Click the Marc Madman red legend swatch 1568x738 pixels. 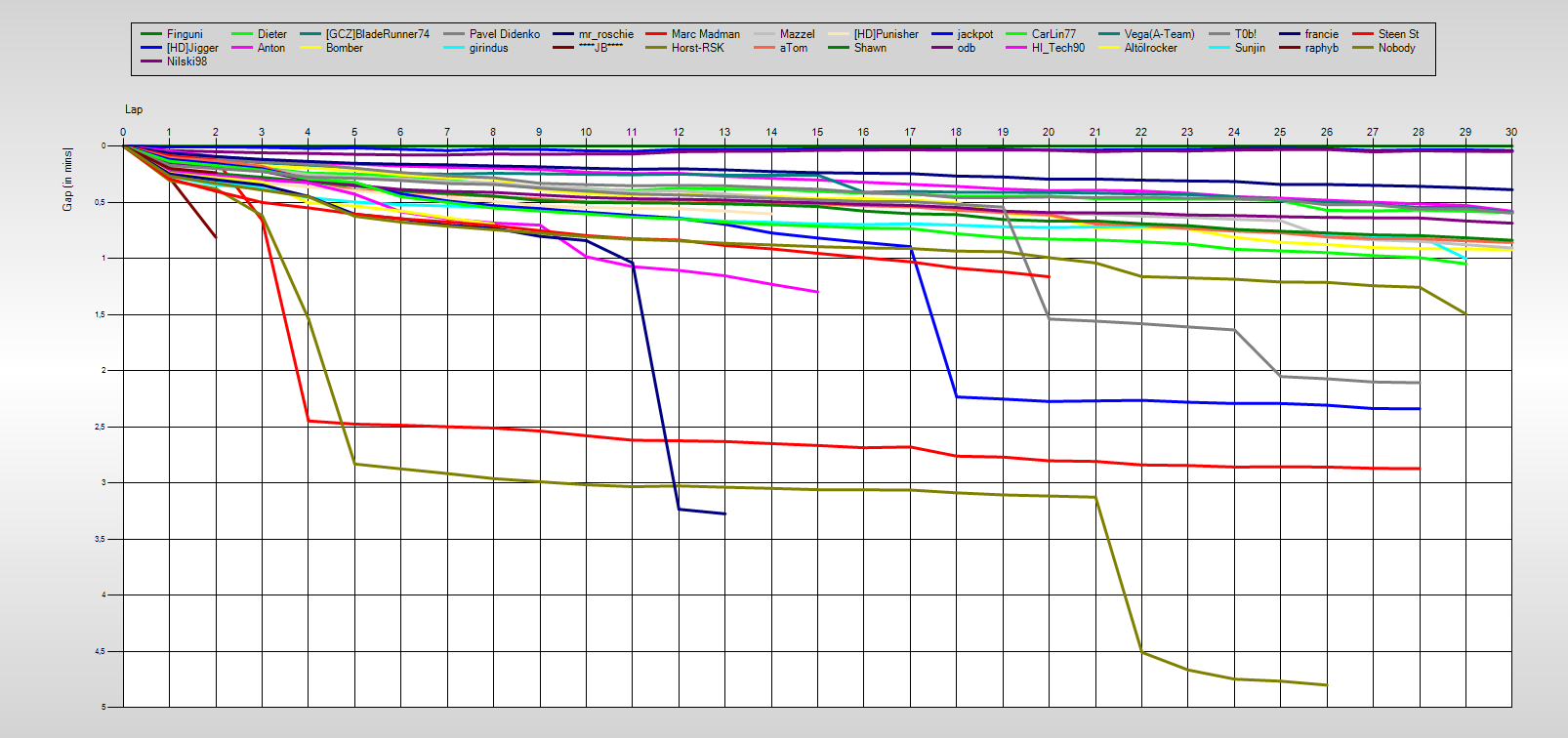click(656, 34)
